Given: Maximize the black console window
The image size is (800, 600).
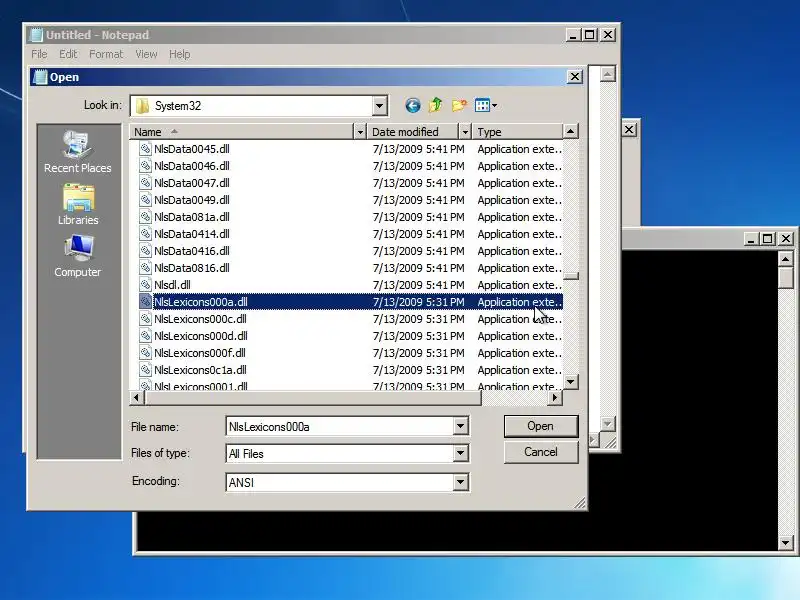Looking at the screenshot, I should 768,239.
